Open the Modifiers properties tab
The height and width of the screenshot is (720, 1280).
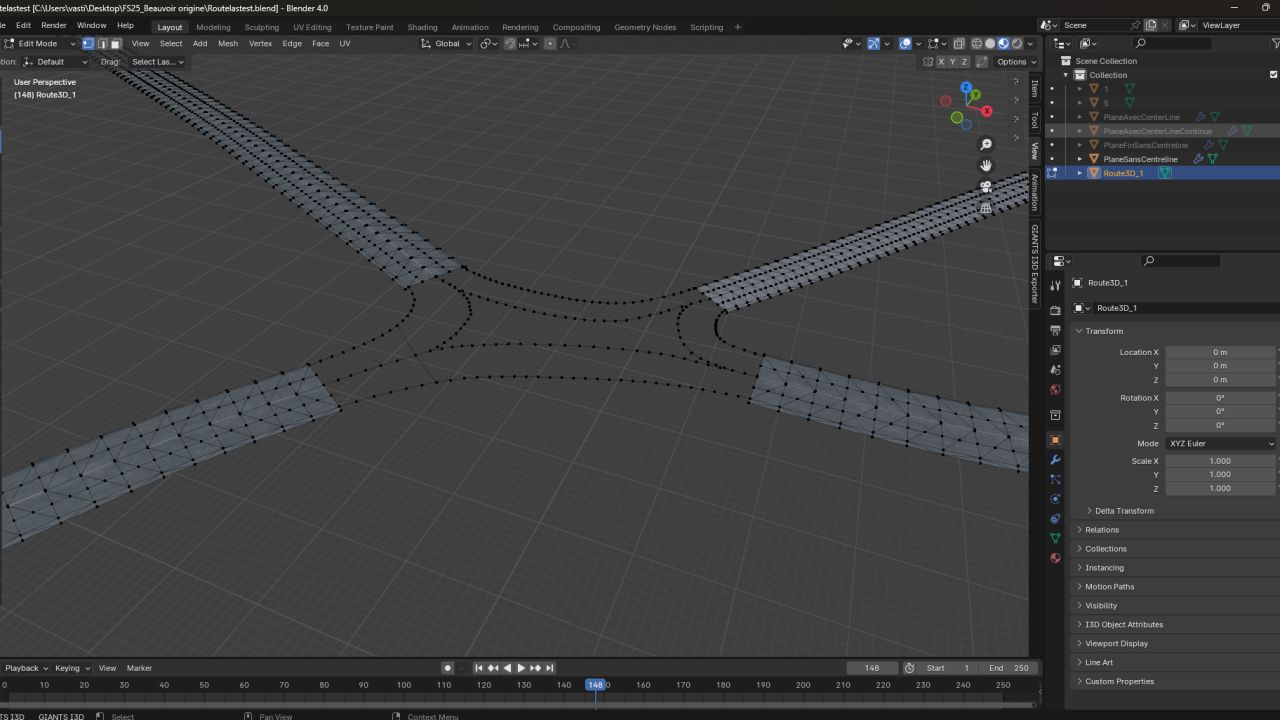pyautogui.click(x=1055, y=459)
